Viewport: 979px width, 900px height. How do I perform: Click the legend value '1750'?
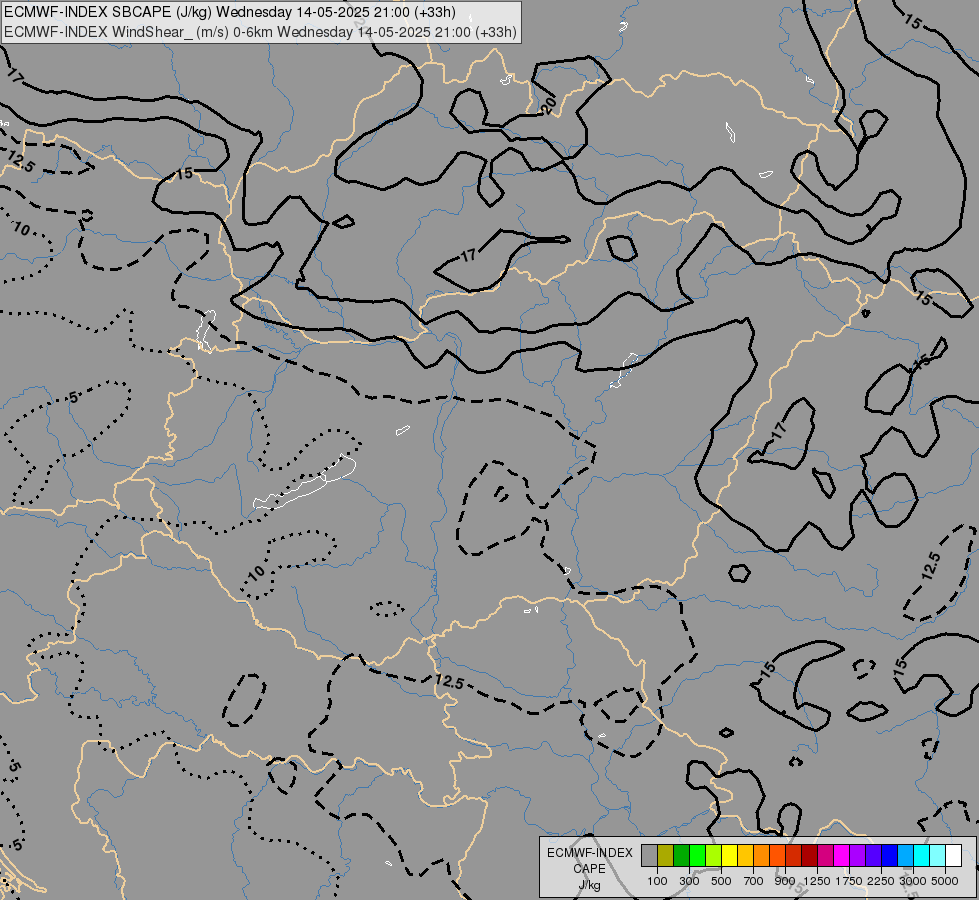coord(849,881)
